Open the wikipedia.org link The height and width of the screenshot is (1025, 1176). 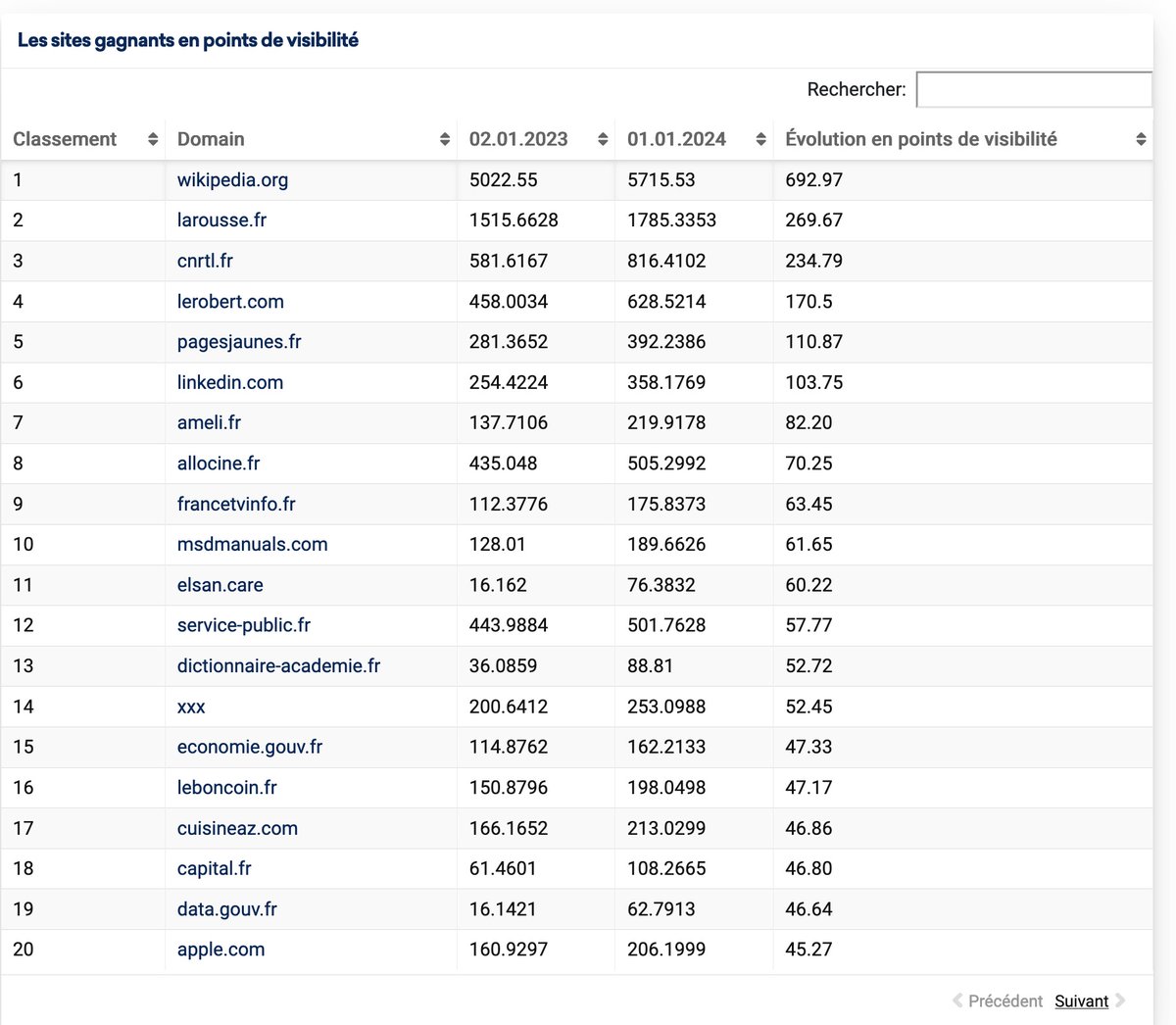232,180
